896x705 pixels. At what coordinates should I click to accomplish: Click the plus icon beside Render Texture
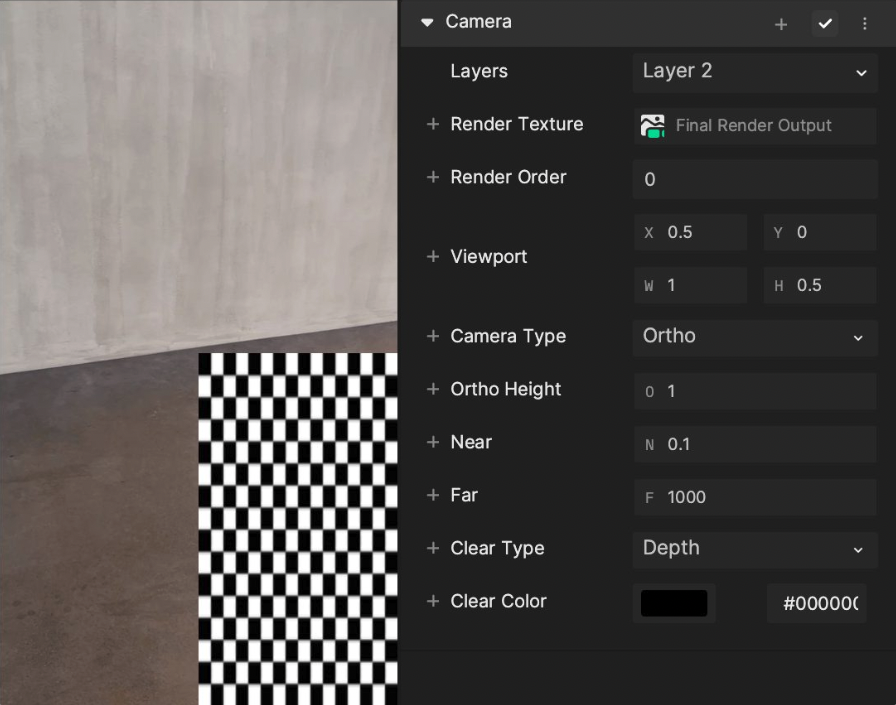click(x=432, y=124)
